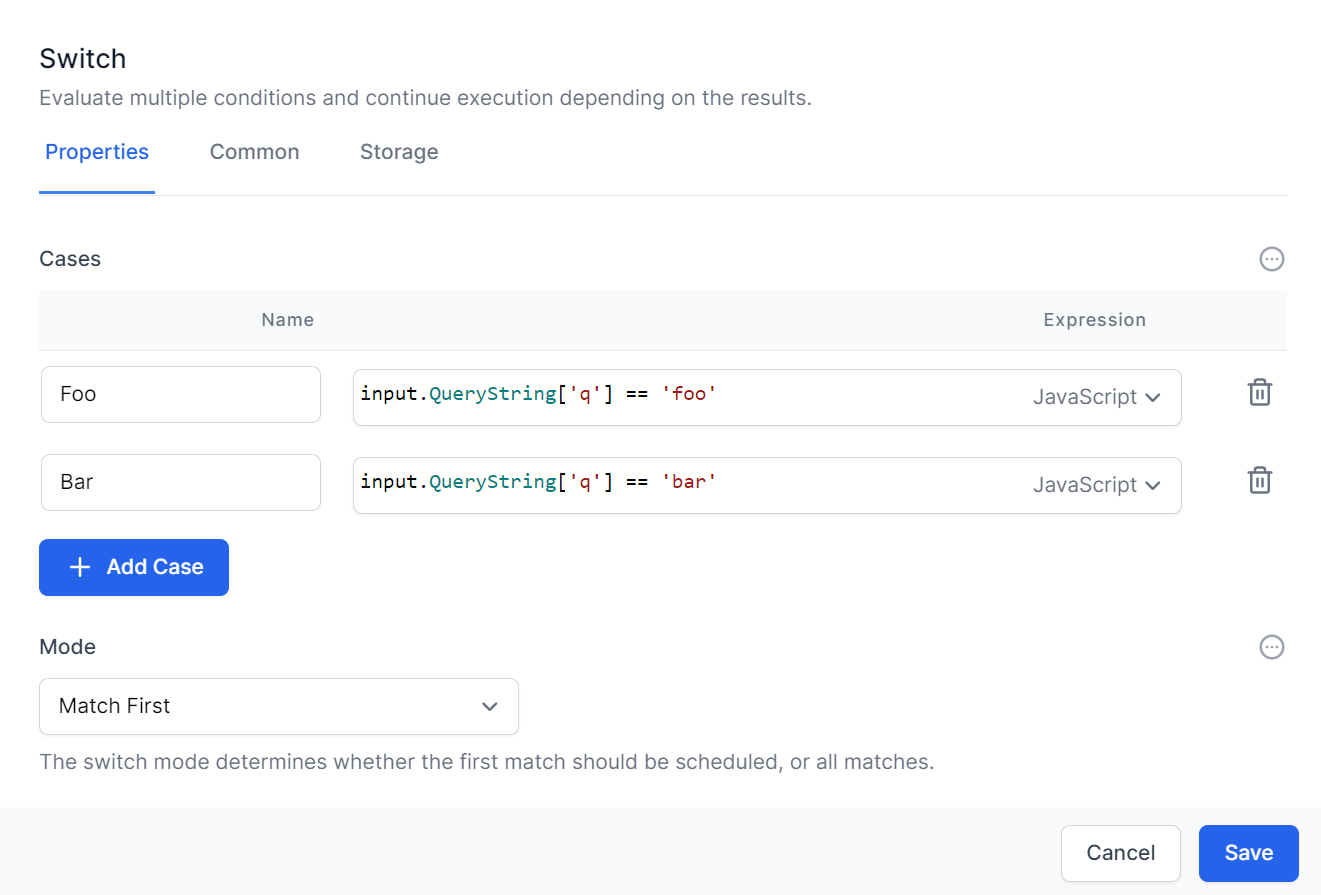
Task: Expand the Match First mode dropdown
Action: (278, 706)
